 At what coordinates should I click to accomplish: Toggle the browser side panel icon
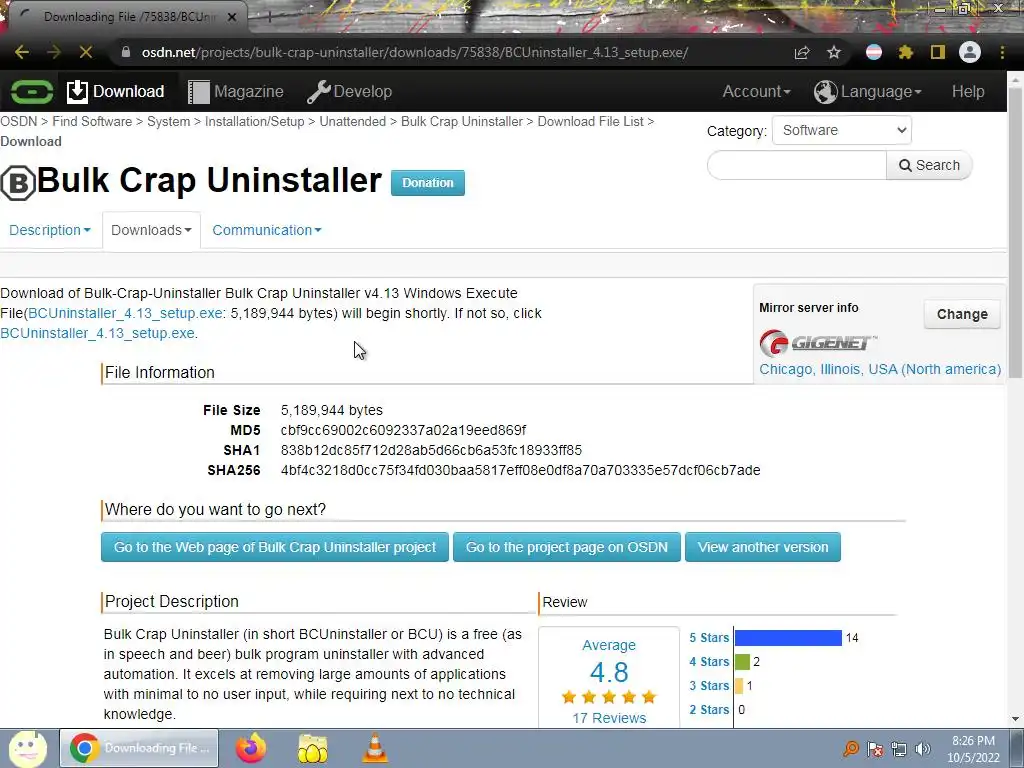point(938,52)
